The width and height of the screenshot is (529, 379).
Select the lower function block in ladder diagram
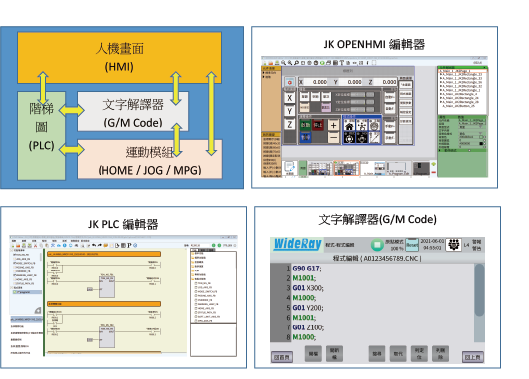(107, 336)
